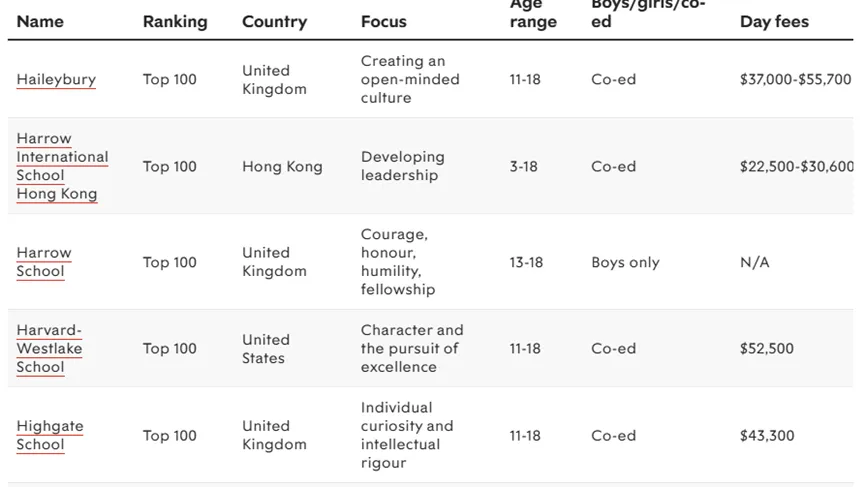This screenshot has height=487, width=865.
Task: Open the Harrow School link
Action: (44, 262)
